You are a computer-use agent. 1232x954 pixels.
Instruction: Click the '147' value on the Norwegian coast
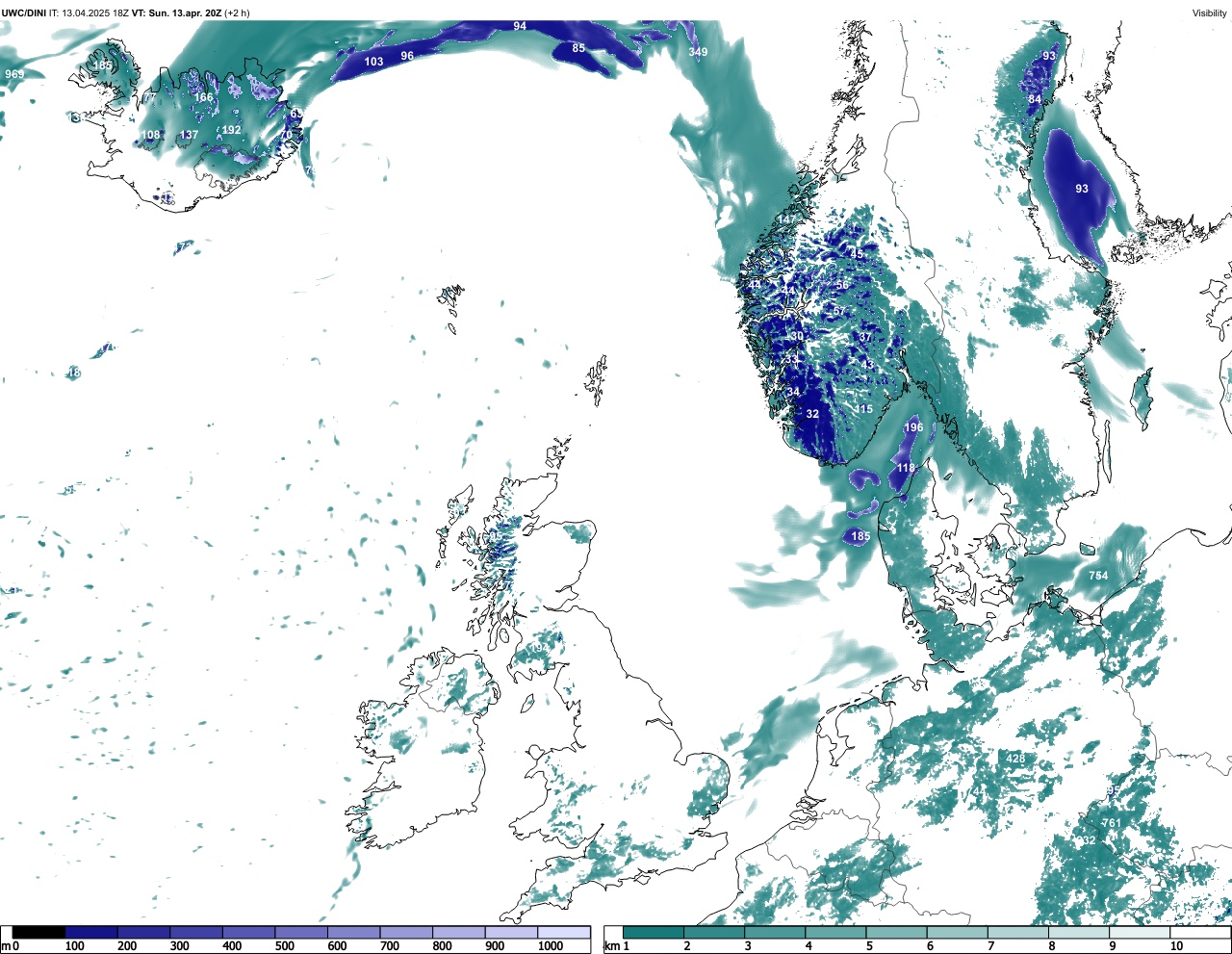pos(788,219)
